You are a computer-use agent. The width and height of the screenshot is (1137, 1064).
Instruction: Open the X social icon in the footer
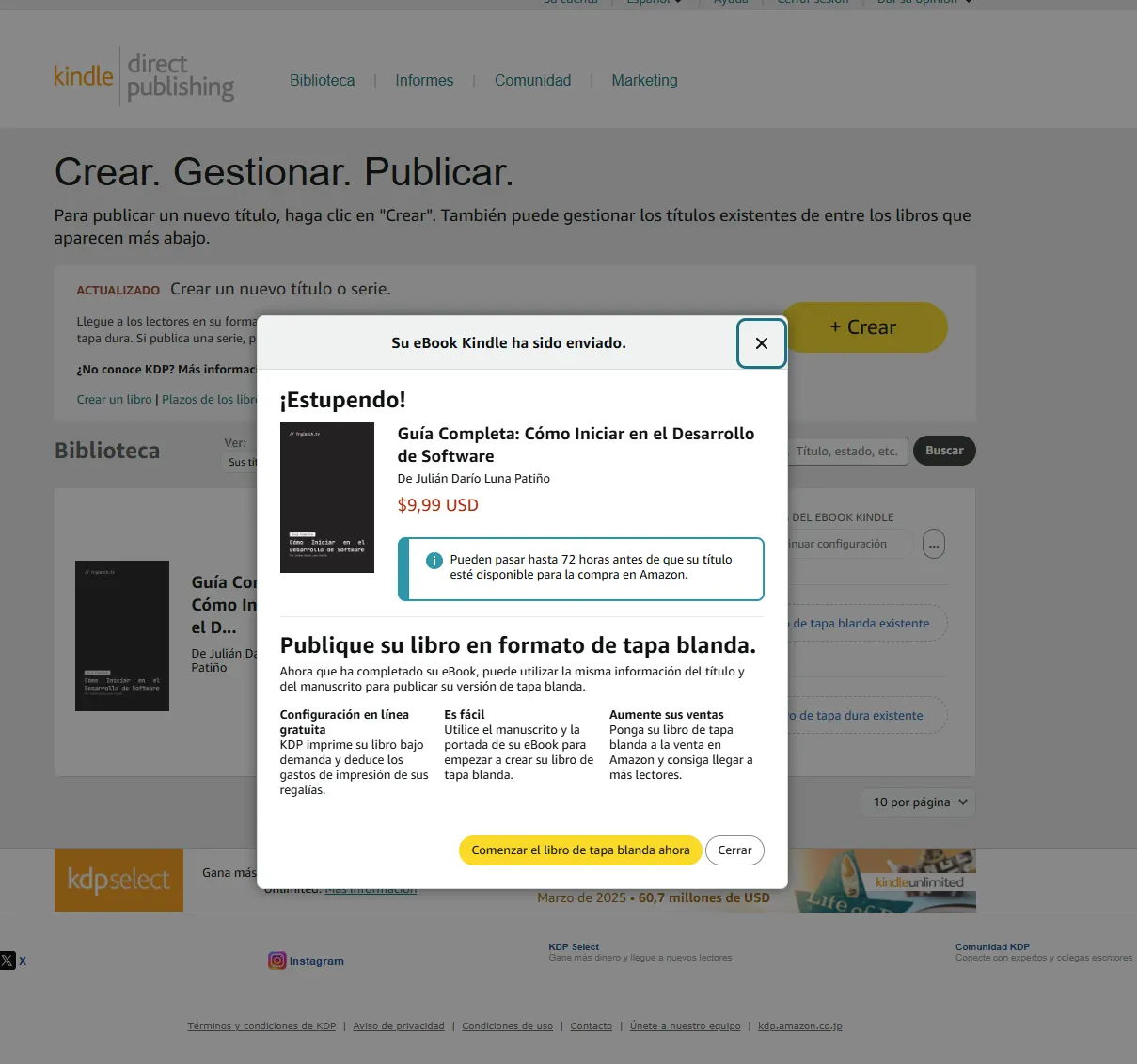click(x=8, y=961)
